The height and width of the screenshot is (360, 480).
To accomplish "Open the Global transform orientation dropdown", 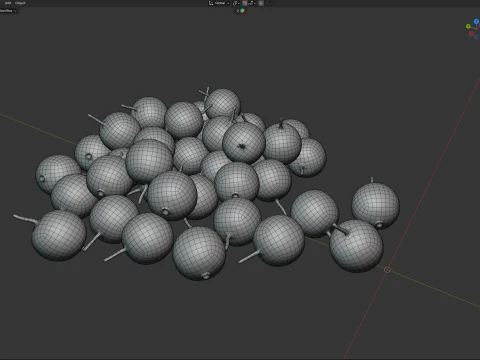I will [219, 3].
